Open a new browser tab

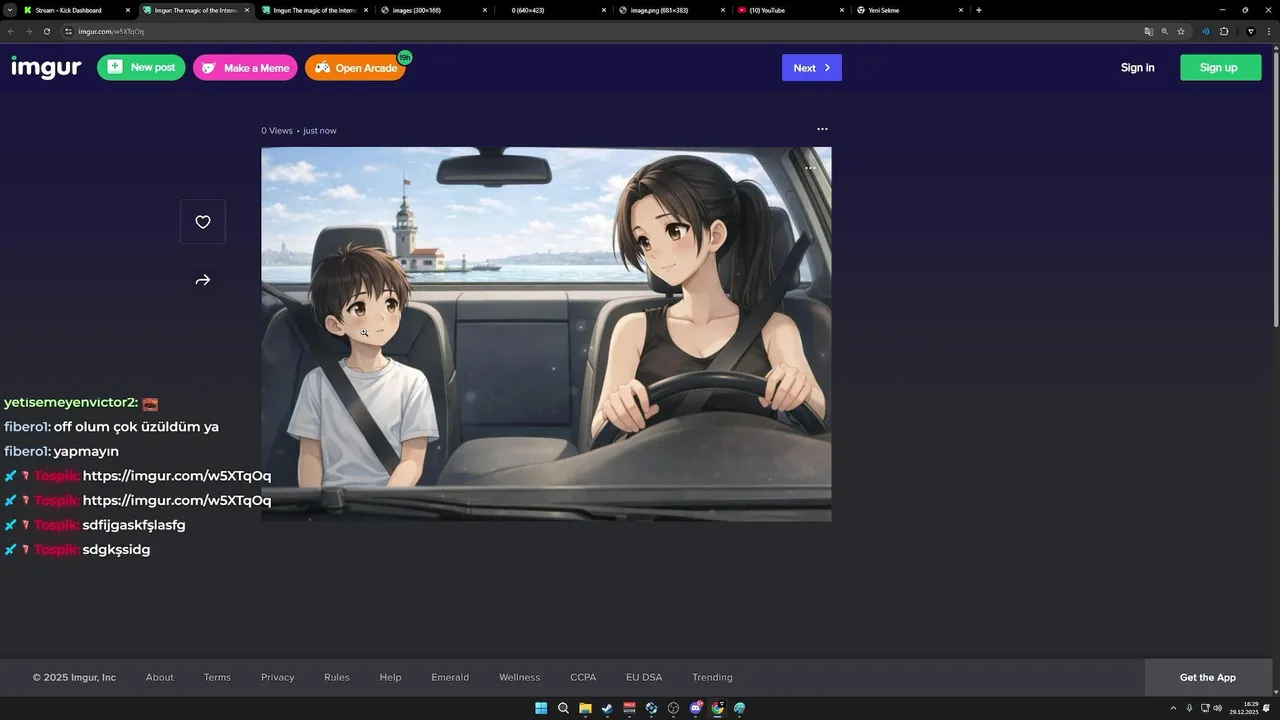tap(978, 10)
